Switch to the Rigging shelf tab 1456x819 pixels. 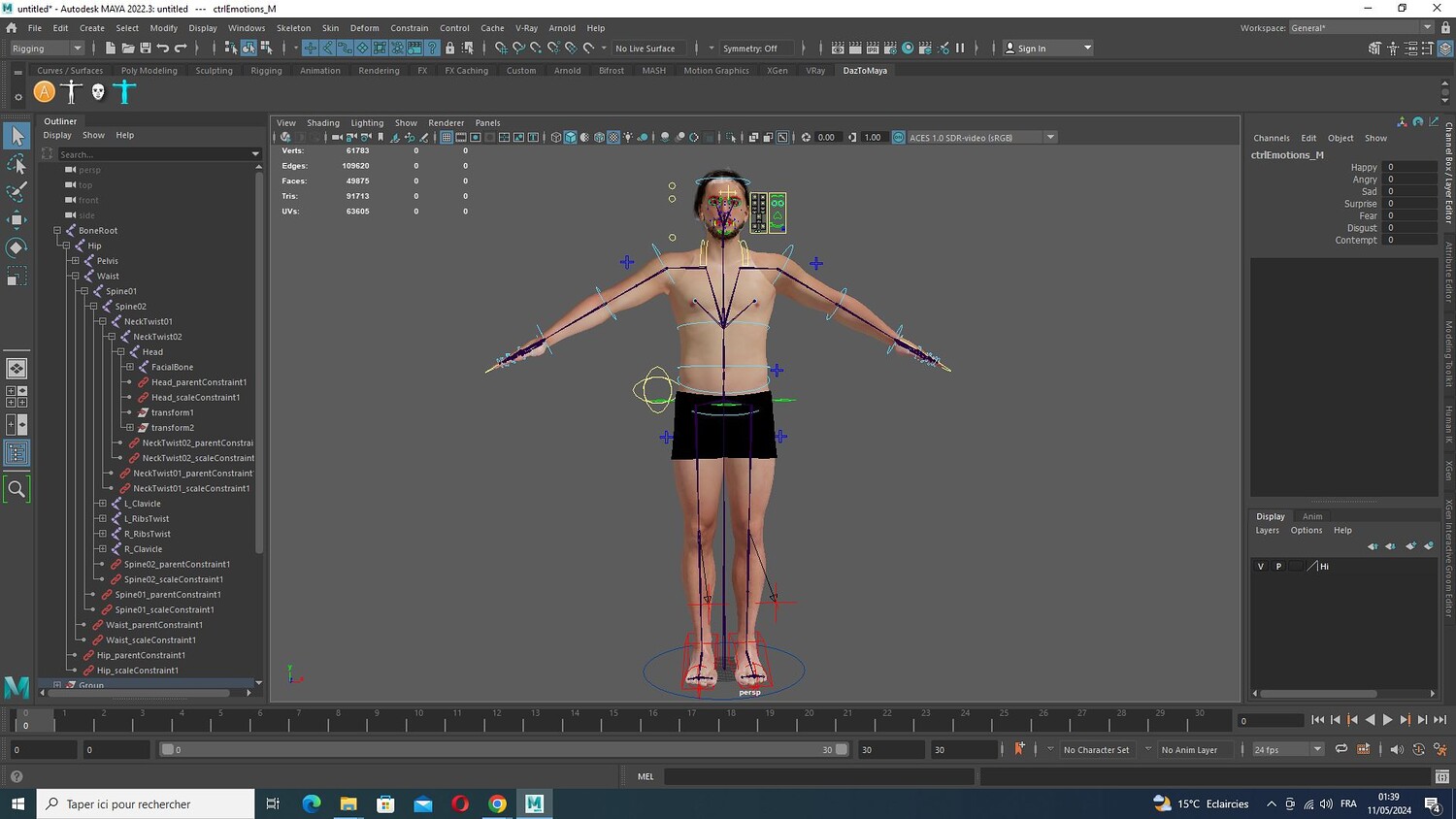click(266, 71)
